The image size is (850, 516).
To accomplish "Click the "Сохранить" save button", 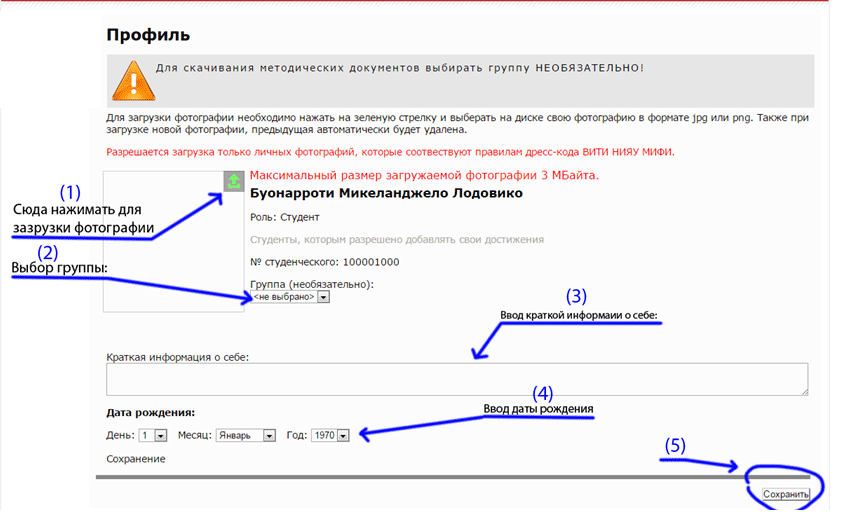I will (x=785, y=494).
